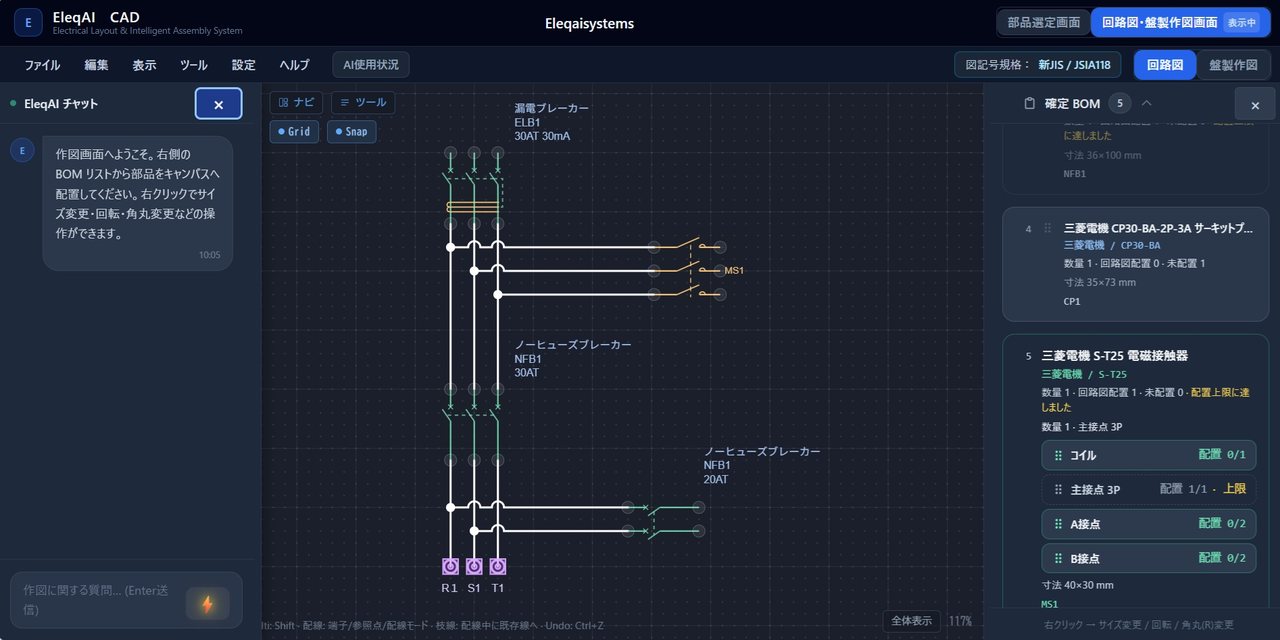Open the 表示 menu
The height and width of the screenshot is (640, 1280).
pyautogui.click(x=144, y=65)
